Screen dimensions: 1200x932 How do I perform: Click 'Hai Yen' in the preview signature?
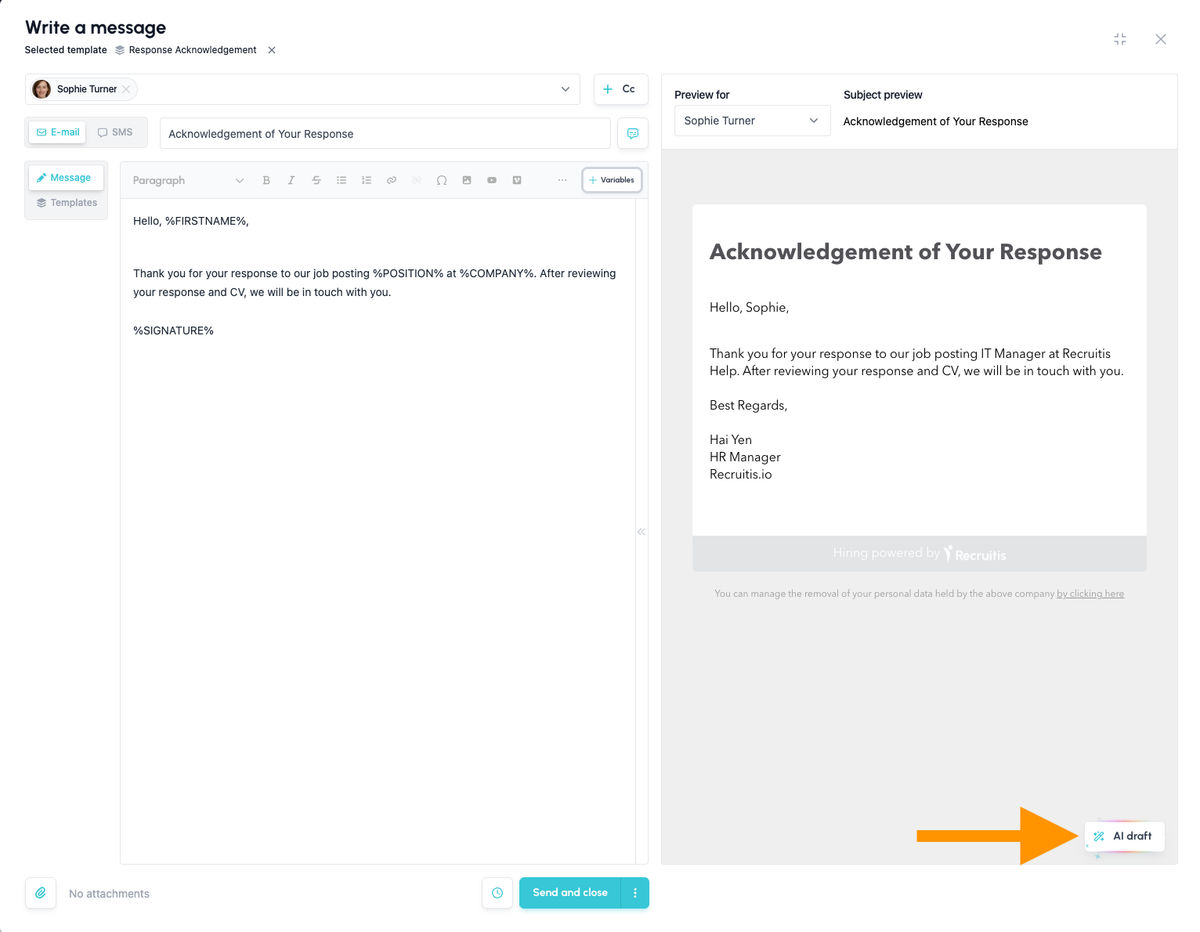coord(730,440)
